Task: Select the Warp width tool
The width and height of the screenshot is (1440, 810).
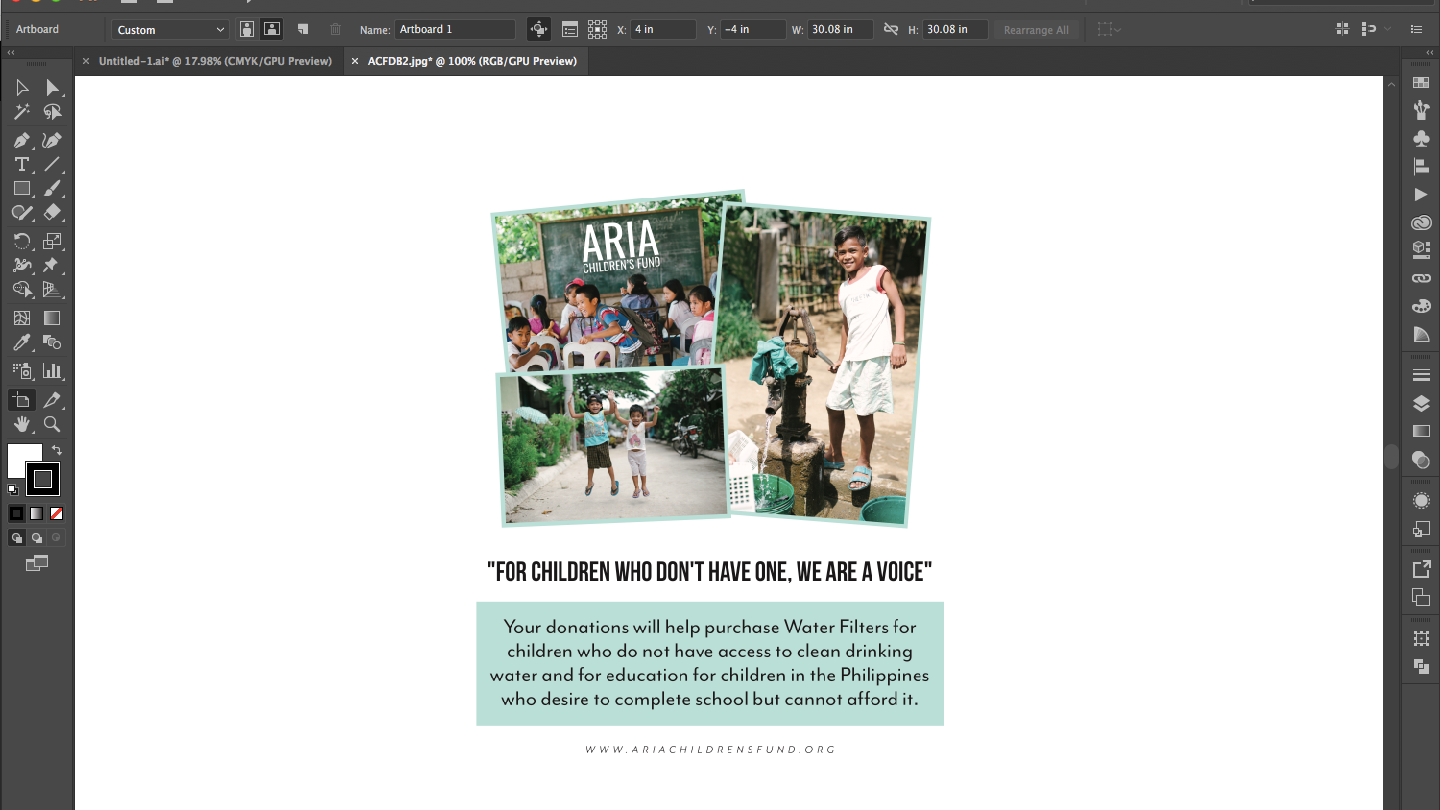Action: 22,265
